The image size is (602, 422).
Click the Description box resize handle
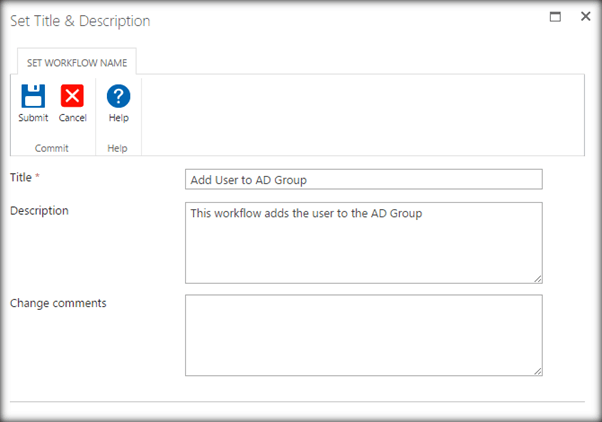tap(537, 278)
